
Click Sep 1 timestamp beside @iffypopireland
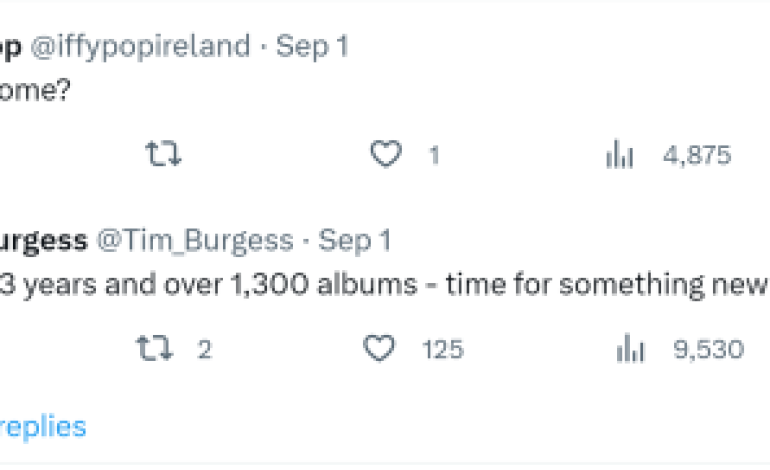point(312,47)
